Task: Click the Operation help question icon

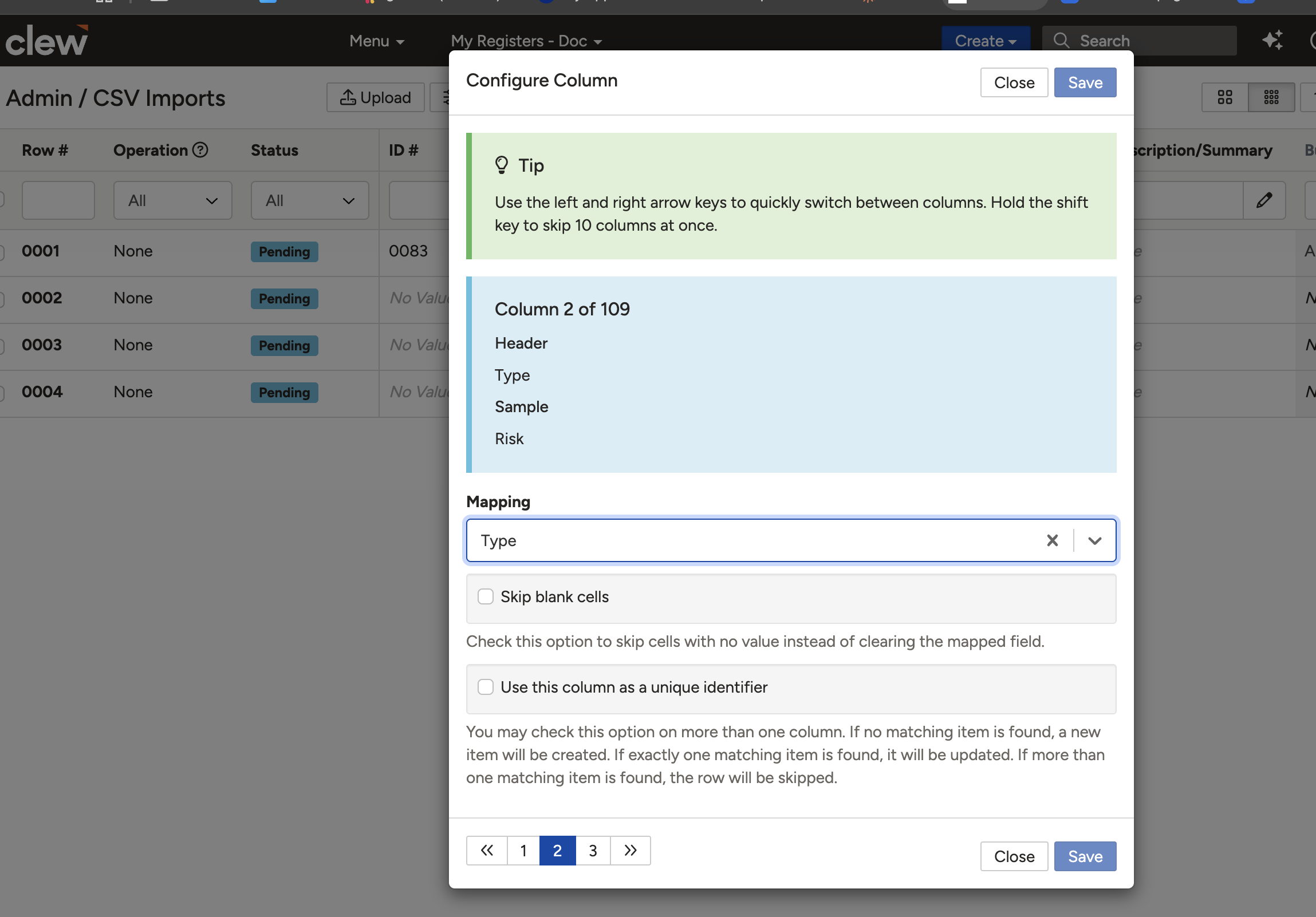Action: (200, 150)
